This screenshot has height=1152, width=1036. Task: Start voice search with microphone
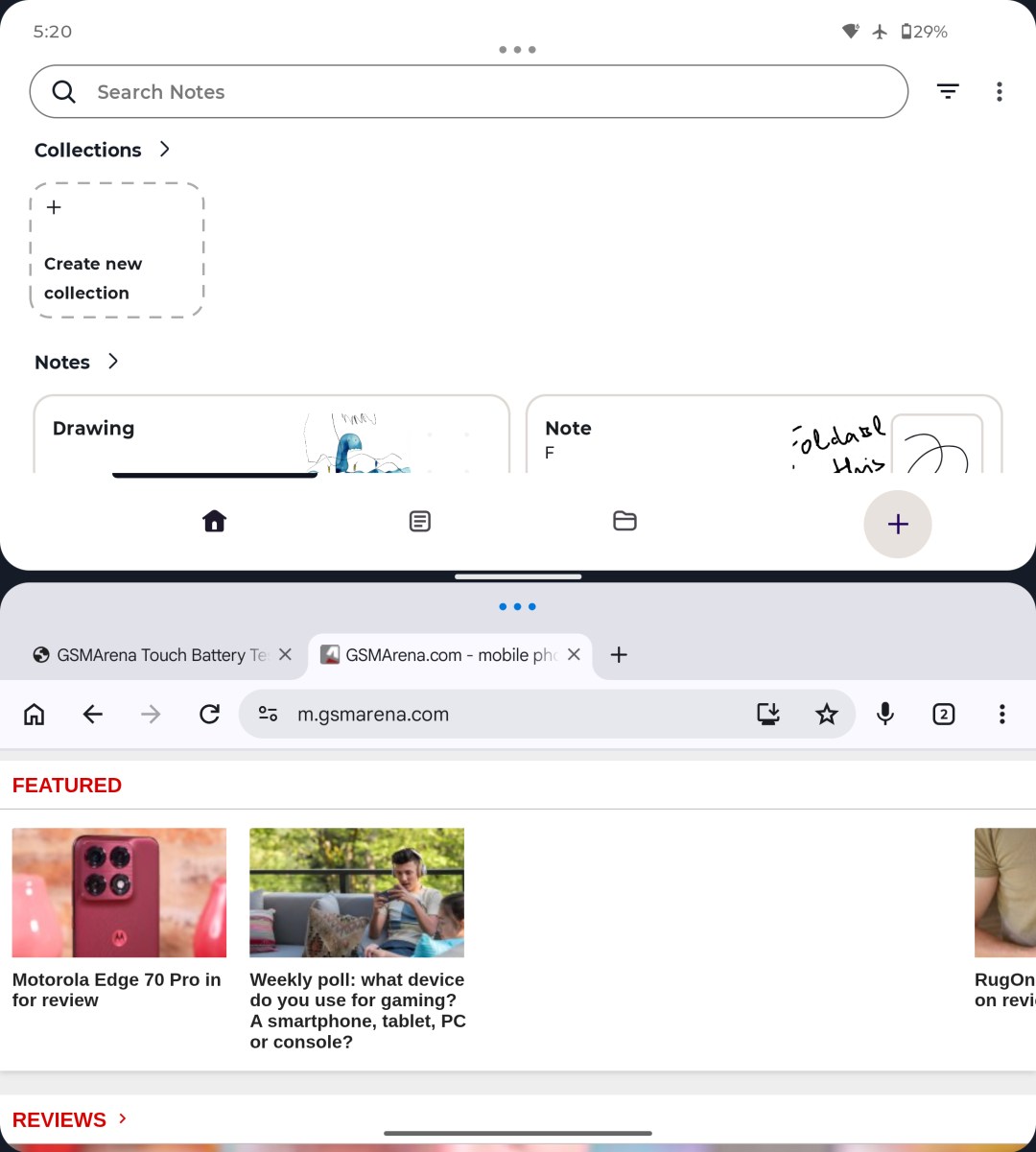click(x=885, y=714)
